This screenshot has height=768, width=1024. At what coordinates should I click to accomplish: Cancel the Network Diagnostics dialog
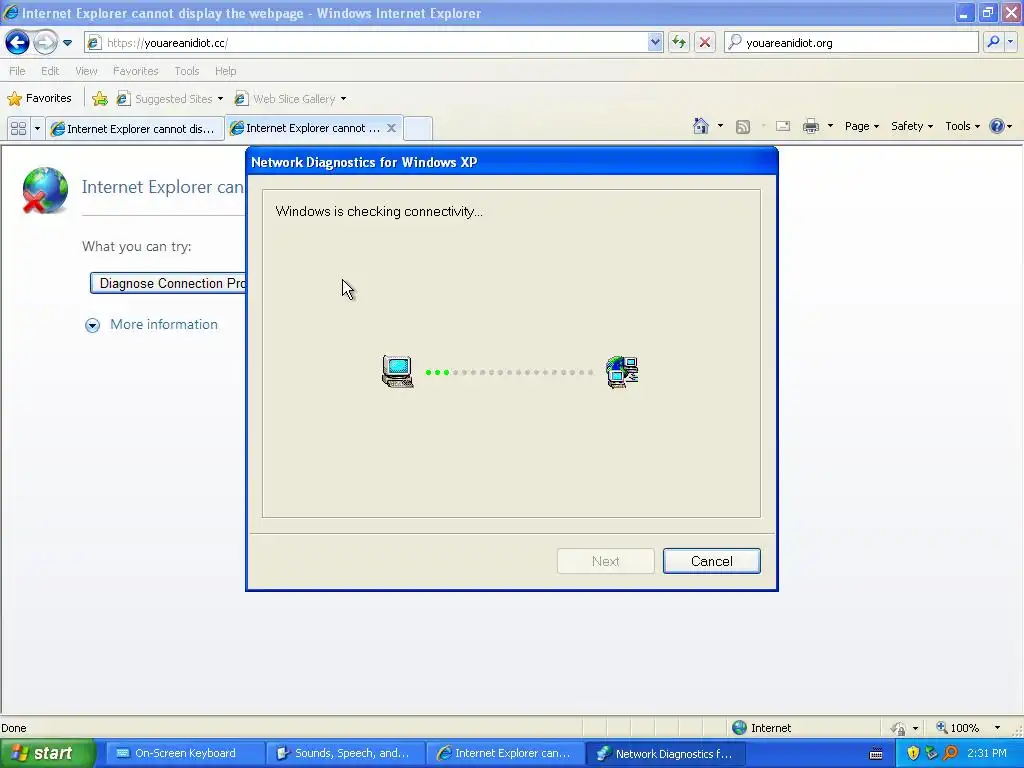point(711,561)
